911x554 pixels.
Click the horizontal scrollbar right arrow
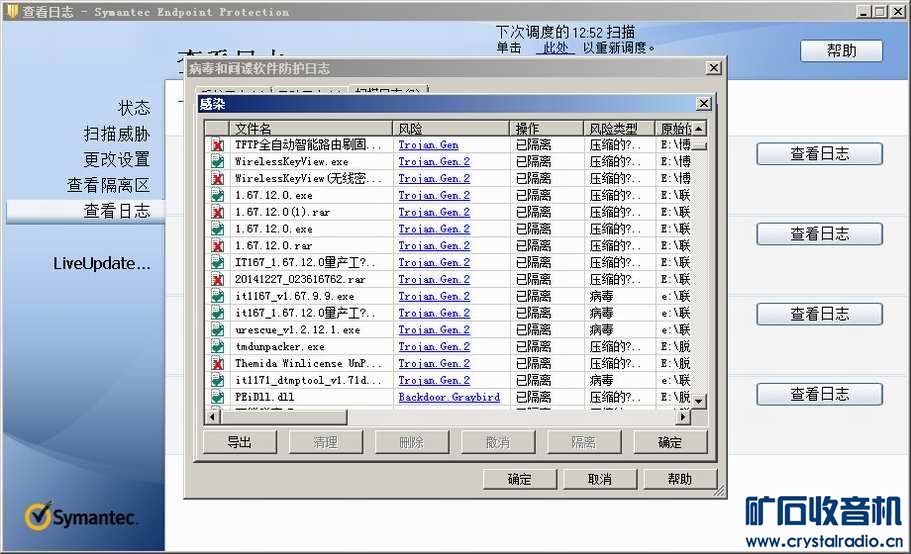pos(683,416)
